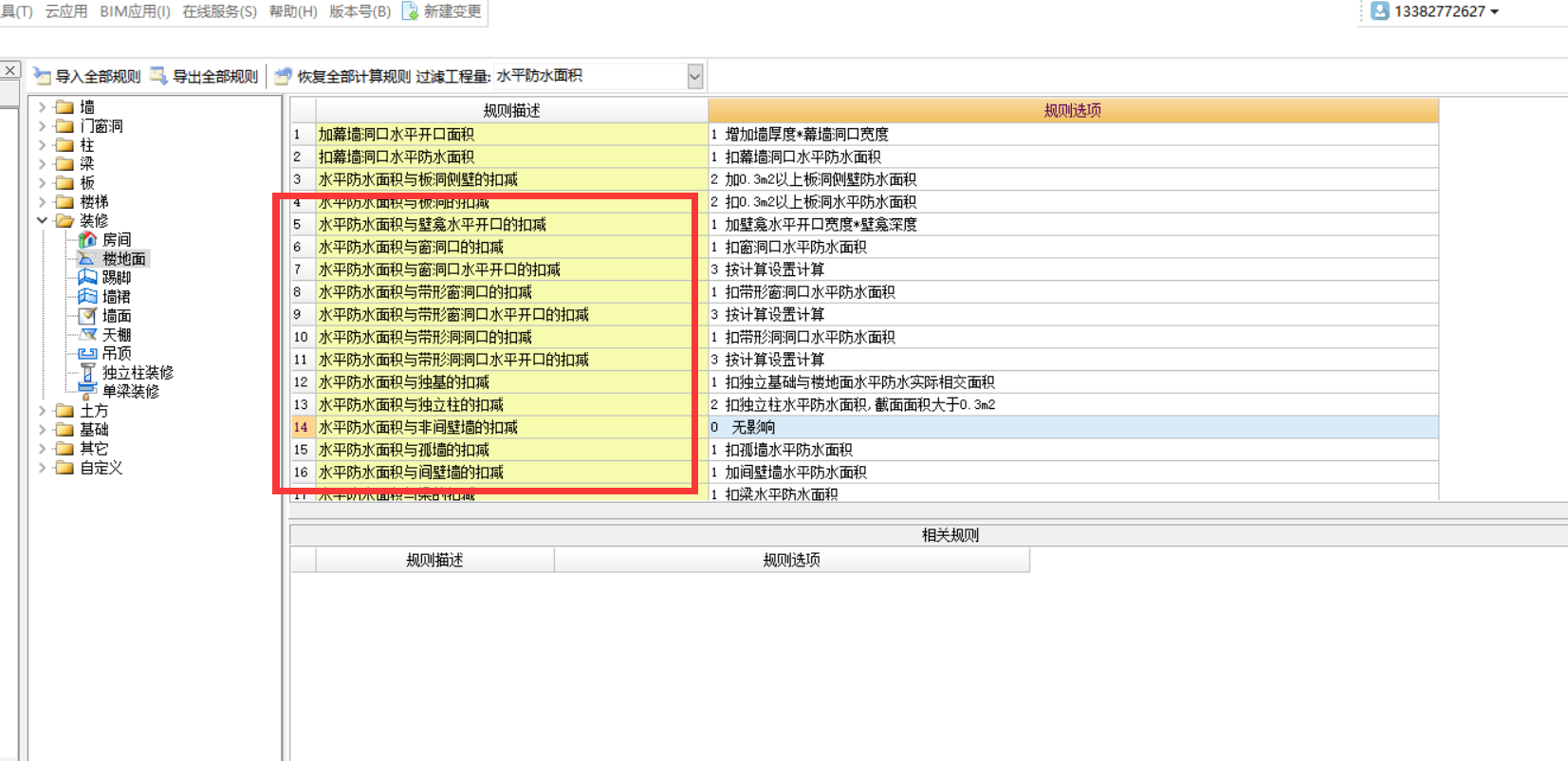Click option cell 无影响 in row 14
Image resolution: width=1568 pixels, height=761 pixels.
(x=1073, y=427)
